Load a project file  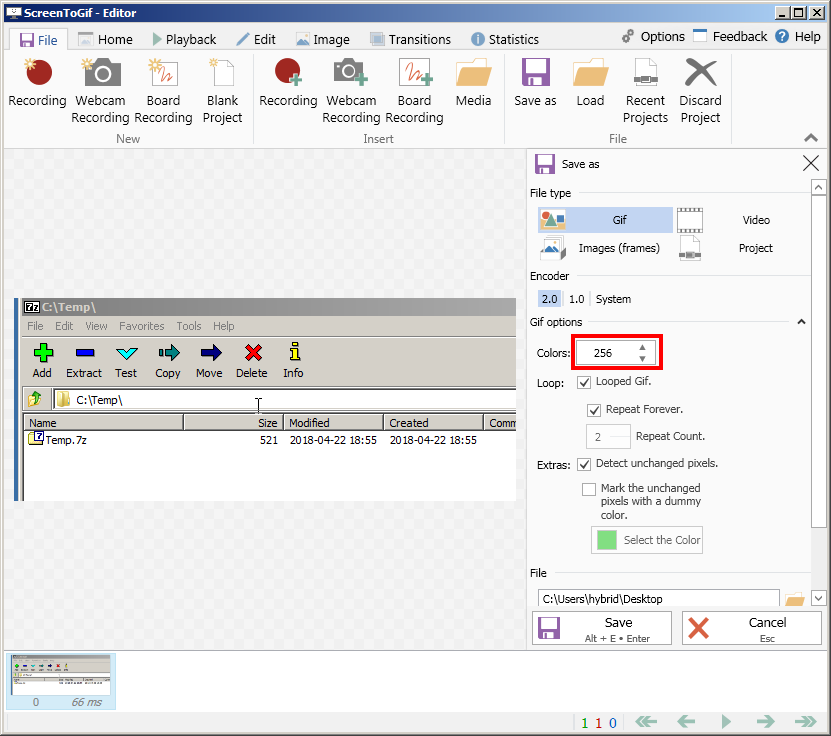[590, 83]
